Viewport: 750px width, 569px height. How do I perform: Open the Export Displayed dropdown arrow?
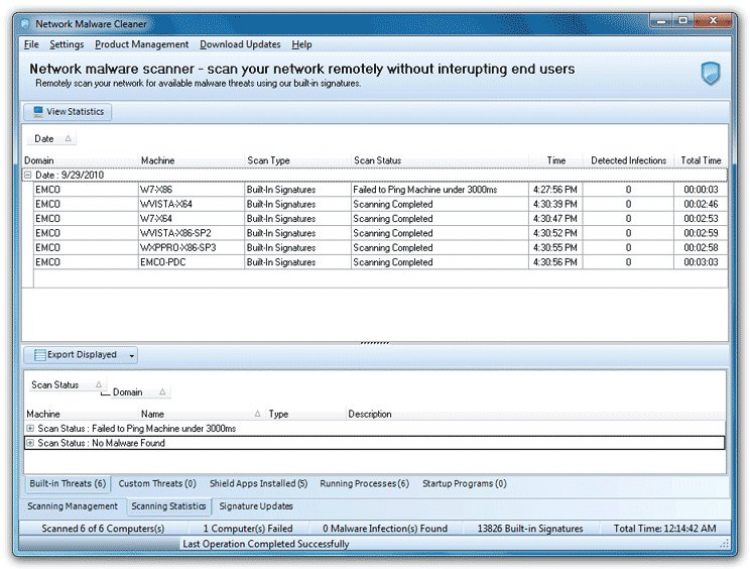132,355
